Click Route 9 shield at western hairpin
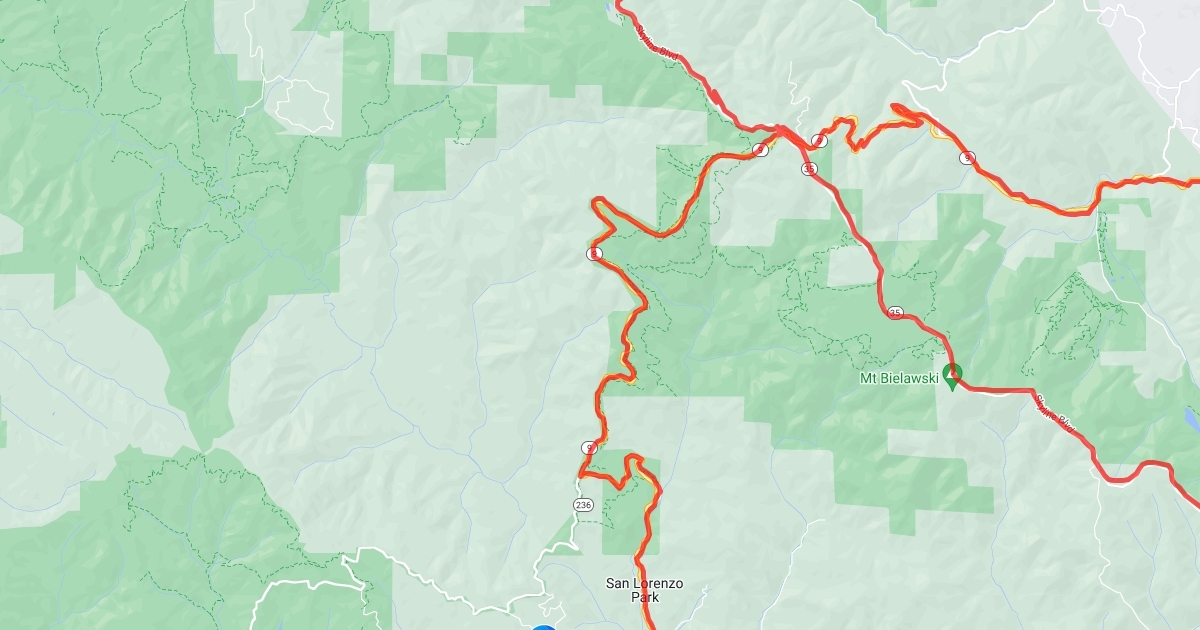The height and width of the screenshot is (630, 1200). coord(594,254)
